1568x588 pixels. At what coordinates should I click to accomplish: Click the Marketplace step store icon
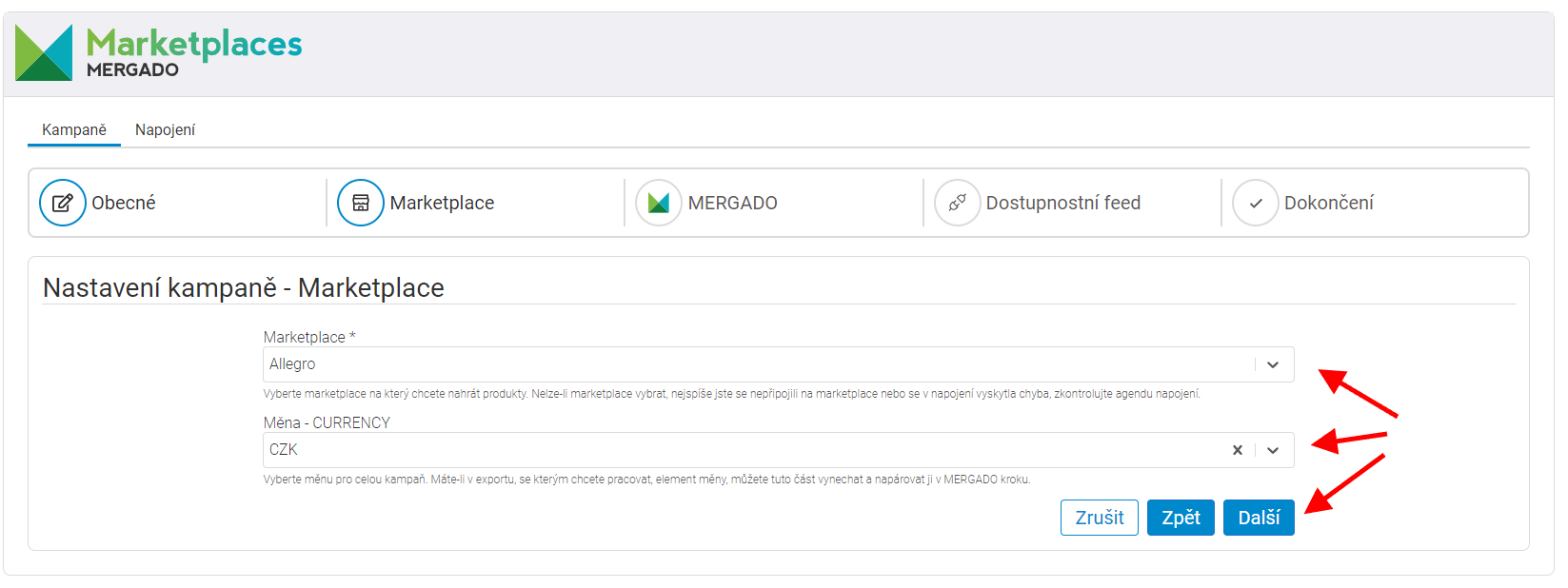pos(361,203)
